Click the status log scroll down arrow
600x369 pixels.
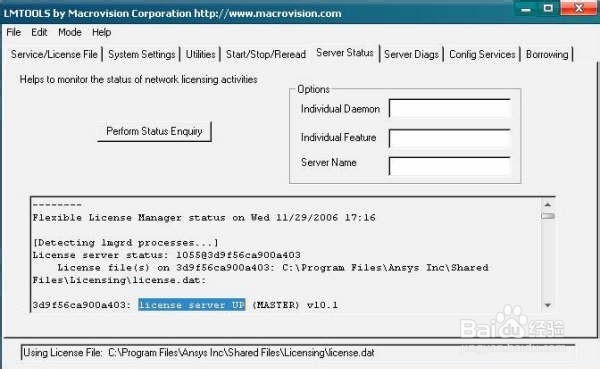coord(548,305)
